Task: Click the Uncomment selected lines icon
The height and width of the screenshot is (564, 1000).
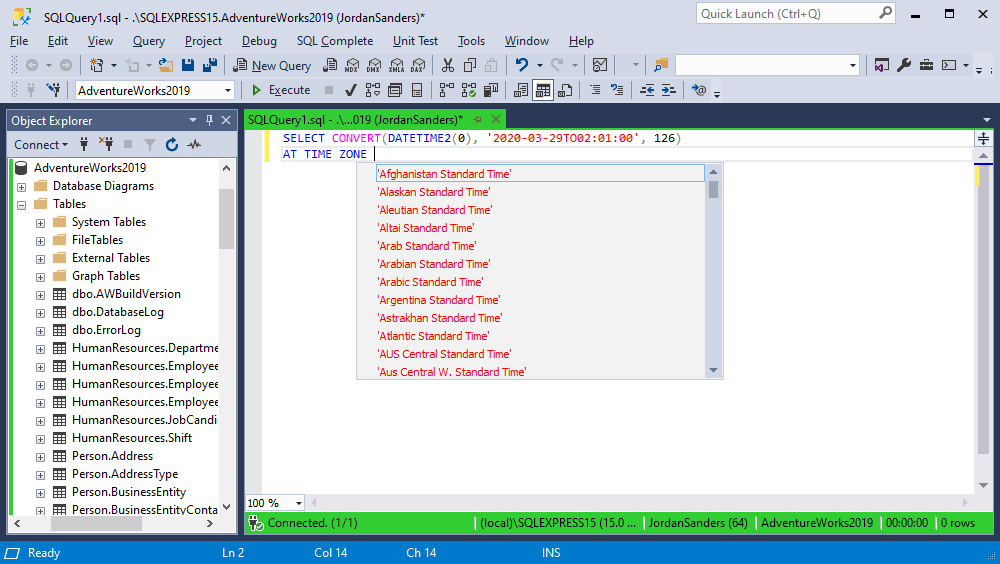Action: pos(617,90)
